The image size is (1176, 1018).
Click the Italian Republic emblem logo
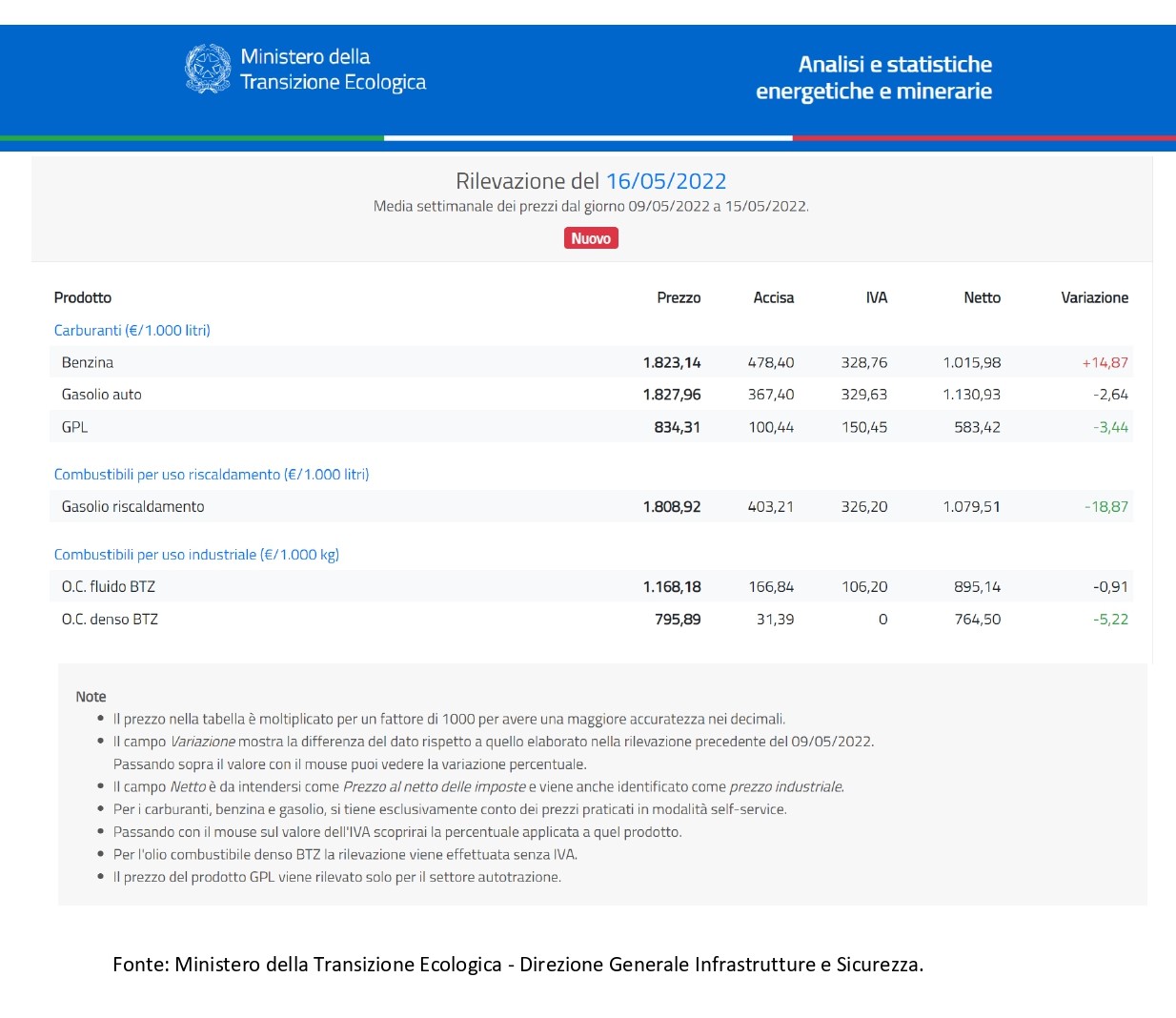point(208,69)
